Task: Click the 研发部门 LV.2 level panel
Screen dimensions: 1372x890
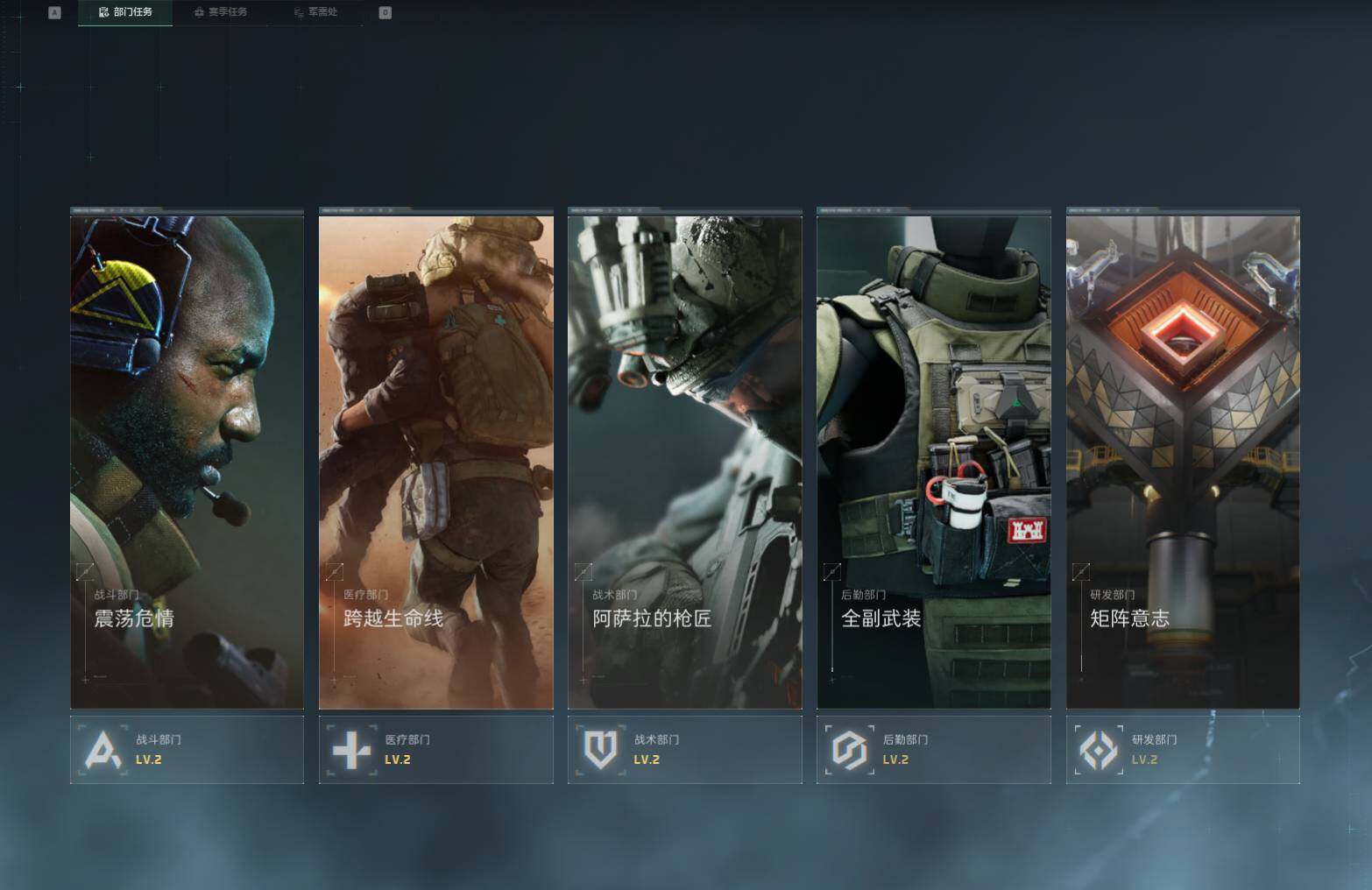Action: [1183, 750]
